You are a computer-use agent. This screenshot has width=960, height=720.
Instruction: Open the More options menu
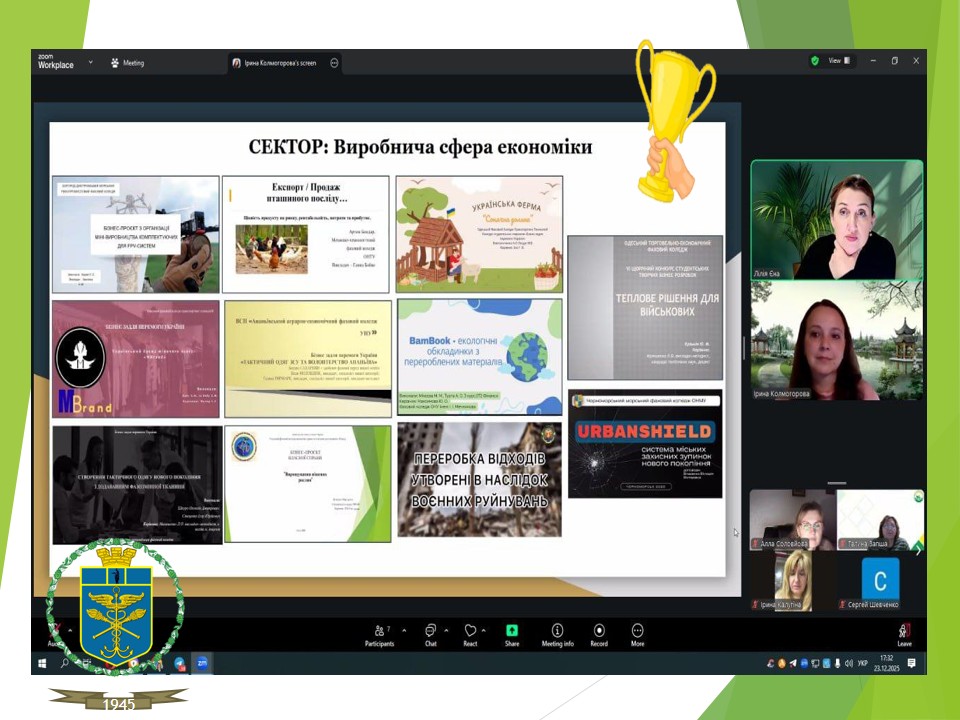(637, 632)
